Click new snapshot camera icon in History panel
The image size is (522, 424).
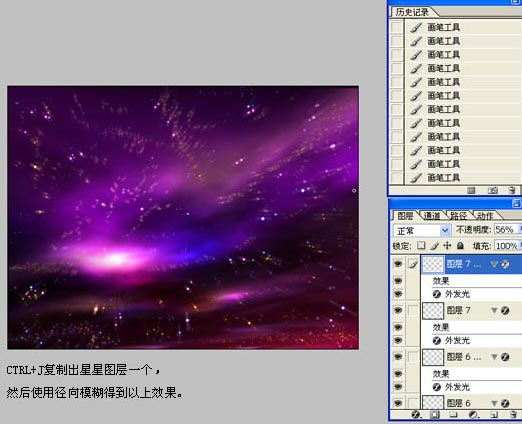(493, 190)
